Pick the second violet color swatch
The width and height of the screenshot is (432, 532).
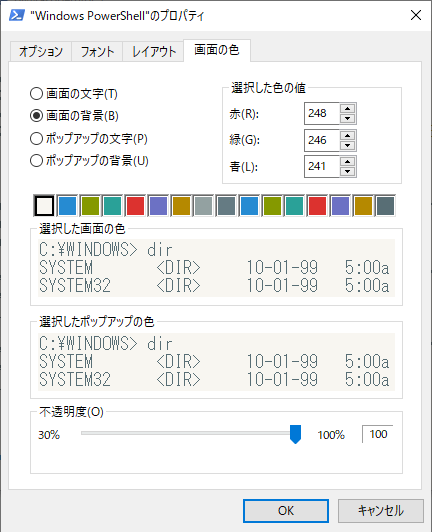point(340,206)
